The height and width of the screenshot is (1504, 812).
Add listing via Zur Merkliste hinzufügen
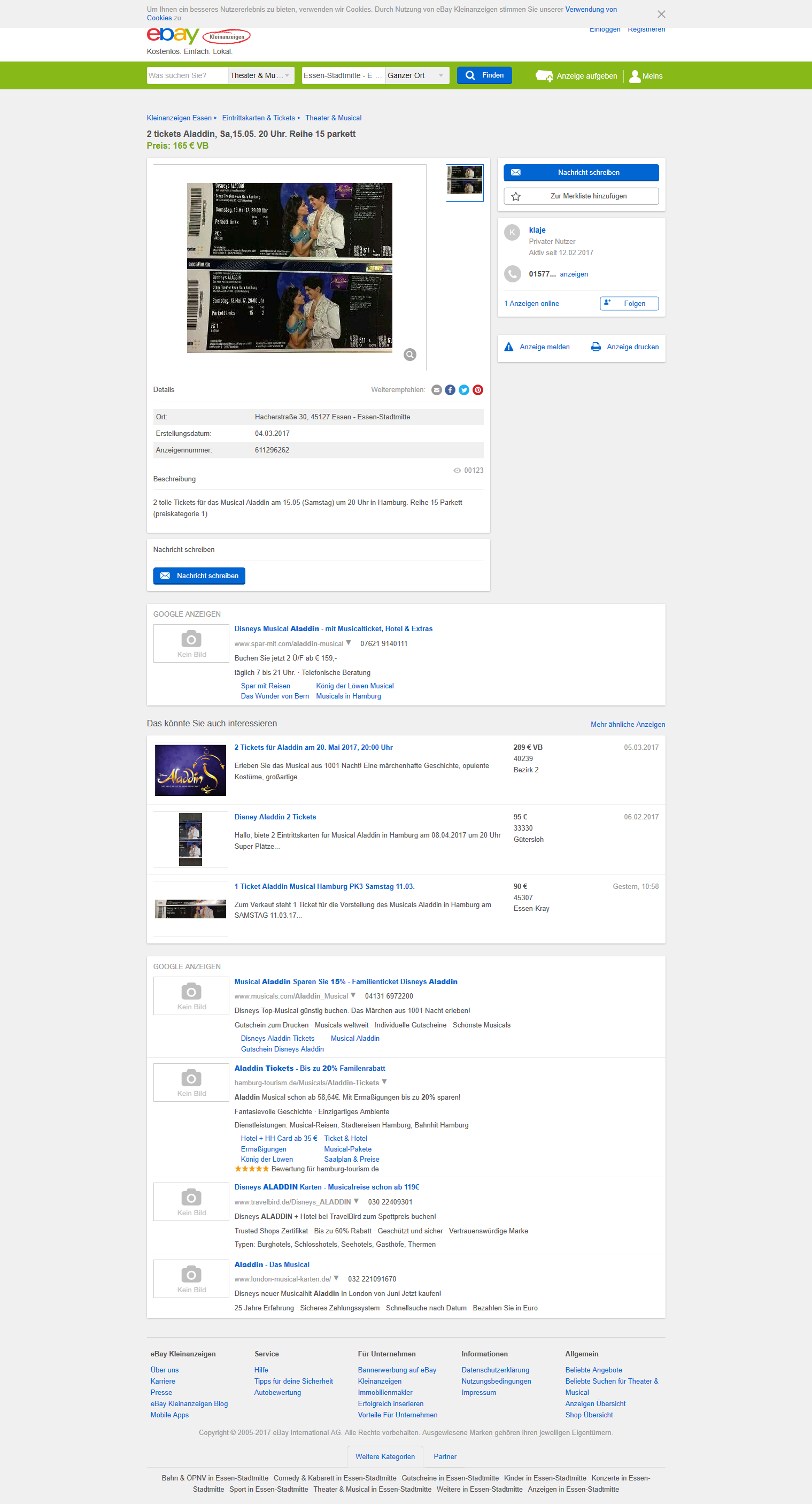[581, 196]
